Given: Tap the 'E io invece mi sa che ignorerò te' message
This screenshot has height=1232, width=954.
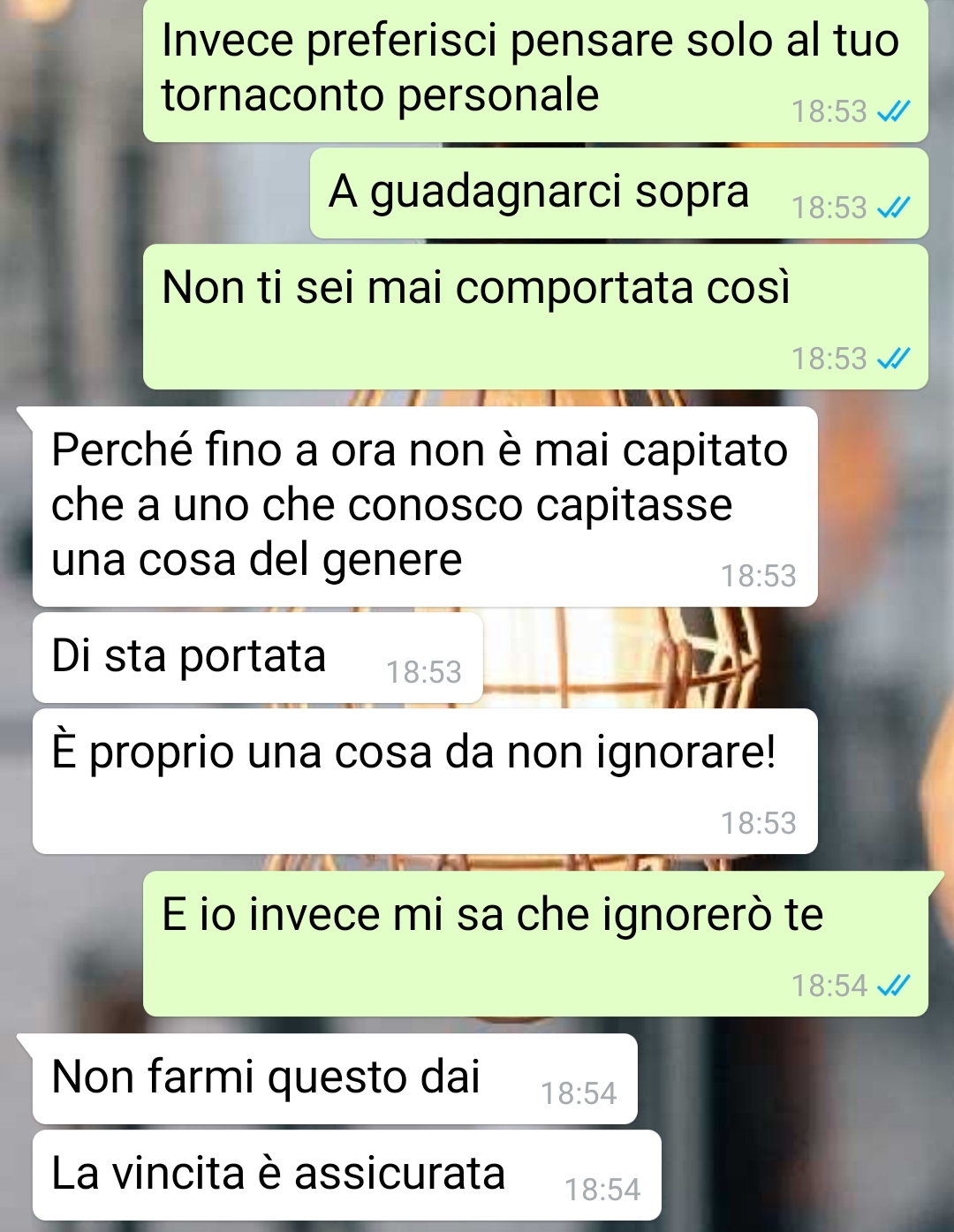Looking at the screenshot, I should pyautogui.click(x=535, y=943).
